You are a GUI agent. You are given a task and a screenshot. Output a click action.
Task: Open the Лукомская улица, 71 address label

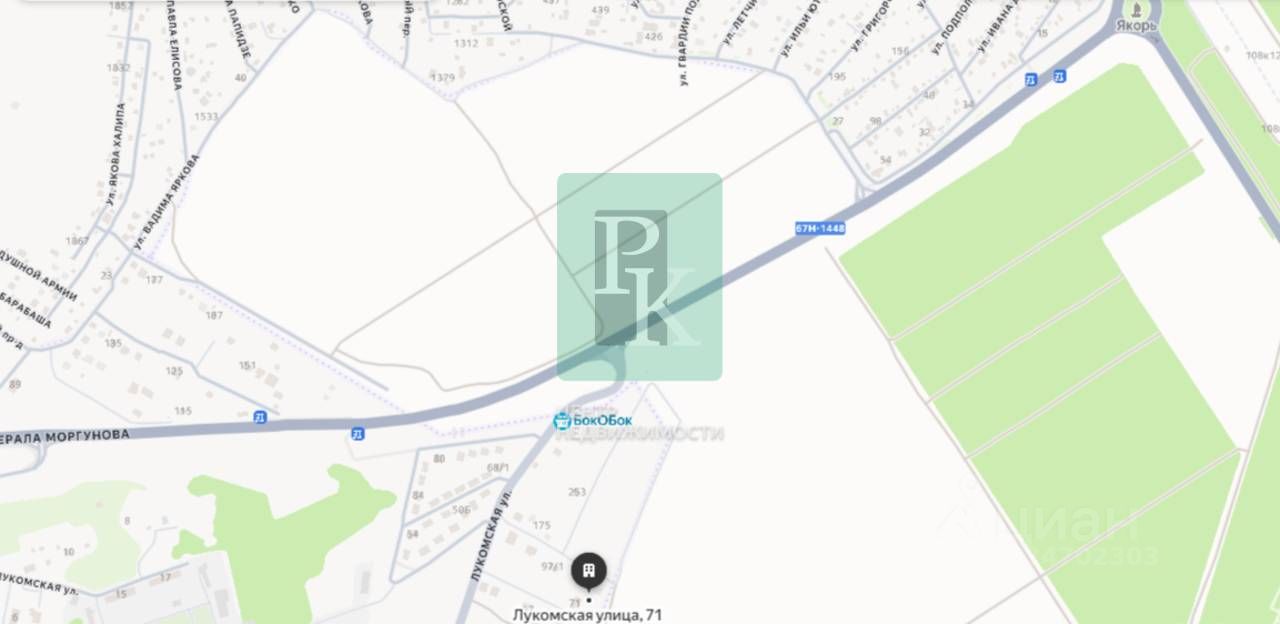(x=588, y=616)
